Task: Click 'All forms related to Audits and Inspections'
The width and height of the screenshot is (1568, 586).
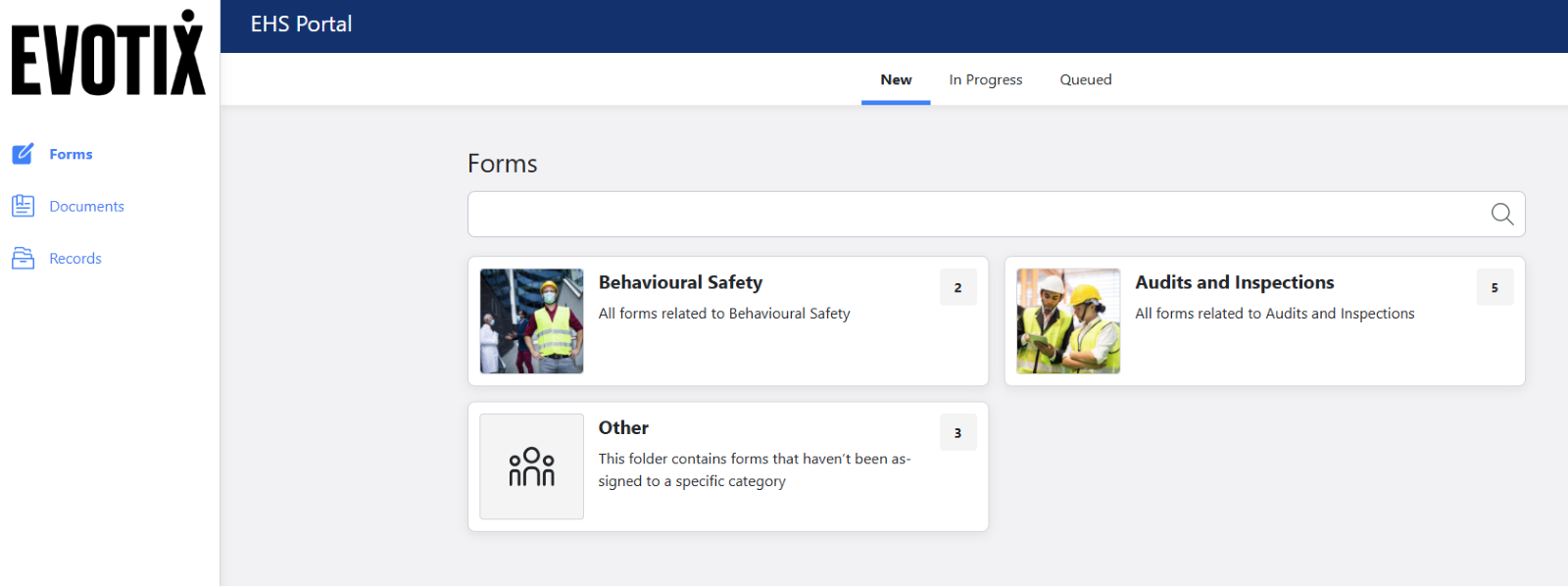Action: point(1275,314)
